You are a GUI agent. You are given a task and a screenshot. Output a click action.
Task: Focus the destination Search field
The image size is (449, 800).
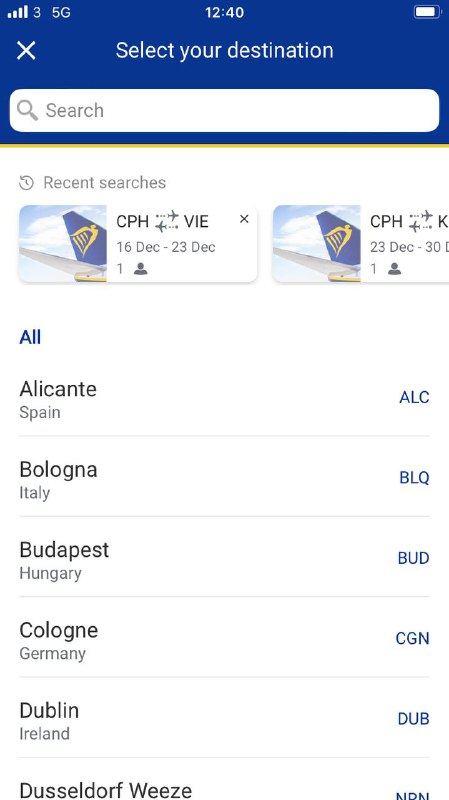click(x=224, y=110)
